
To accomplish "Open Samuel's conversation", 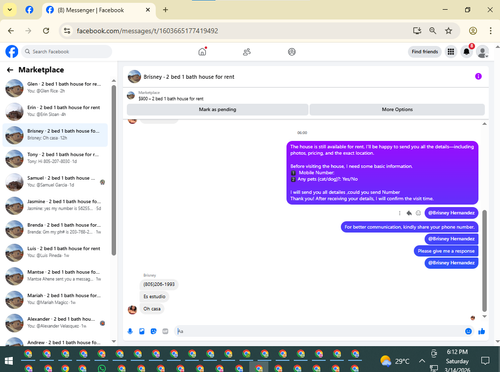I will 55,182.
